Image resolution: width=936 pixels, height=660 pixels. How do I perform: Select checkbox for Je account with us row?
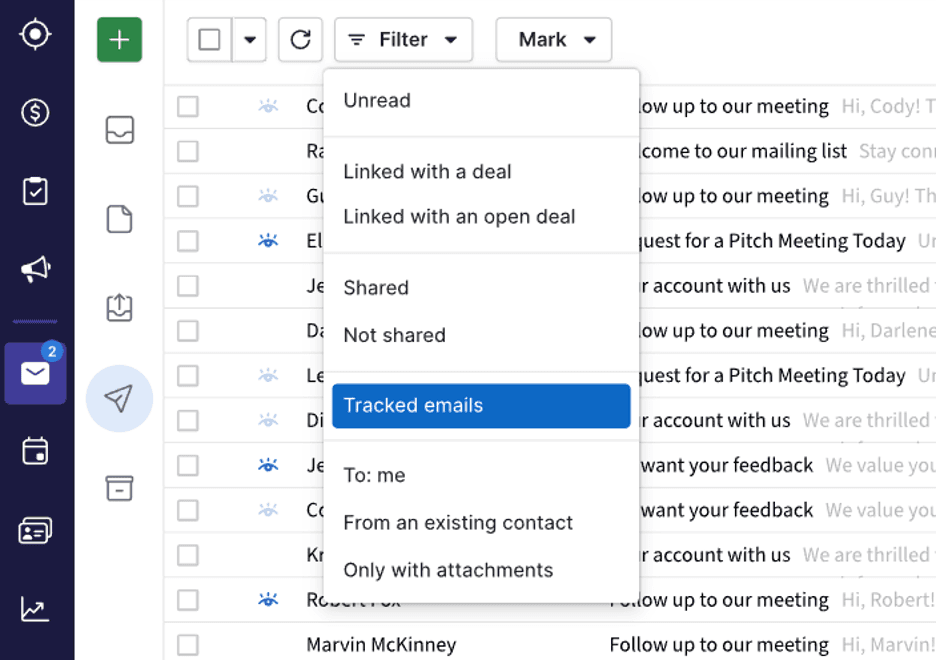click(187, 286)
